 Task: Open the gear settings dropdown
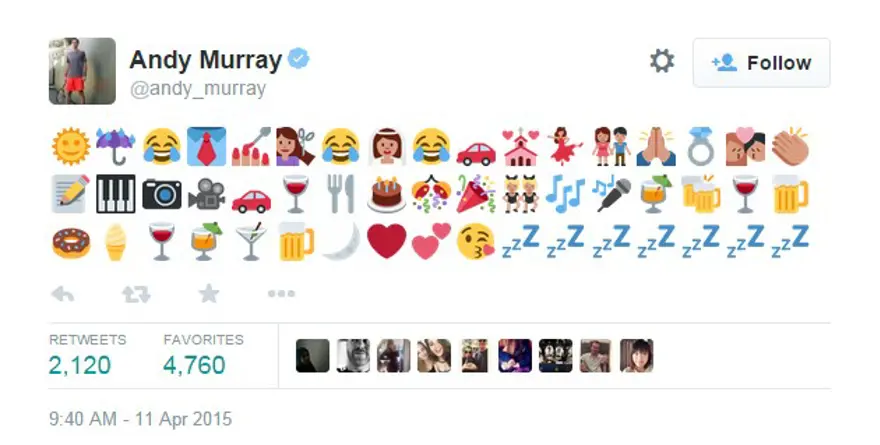click(x=662, y=61)
